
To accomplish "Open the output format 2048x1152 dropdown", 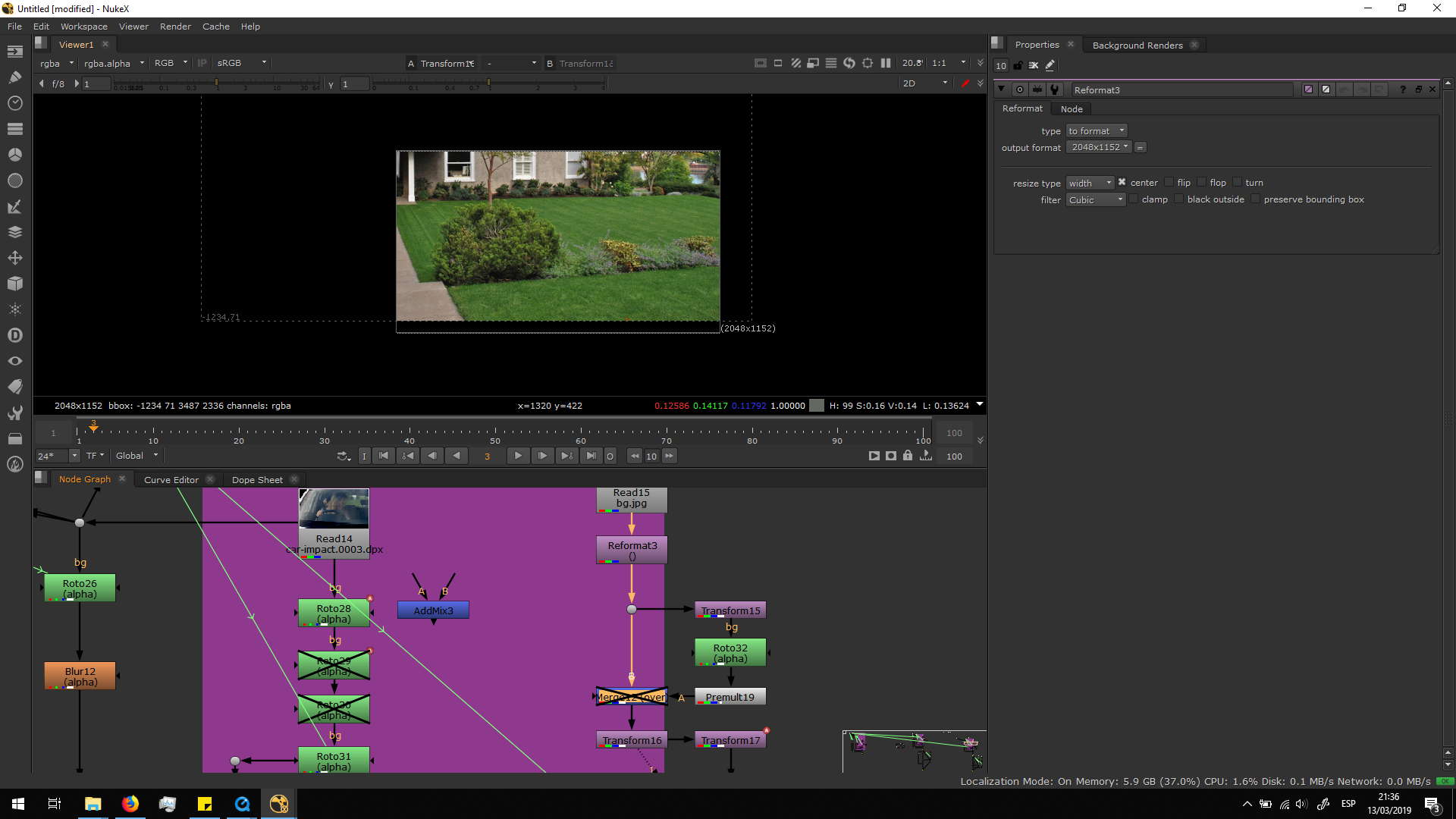I will pyautogui.click(x=1099, y=147).
